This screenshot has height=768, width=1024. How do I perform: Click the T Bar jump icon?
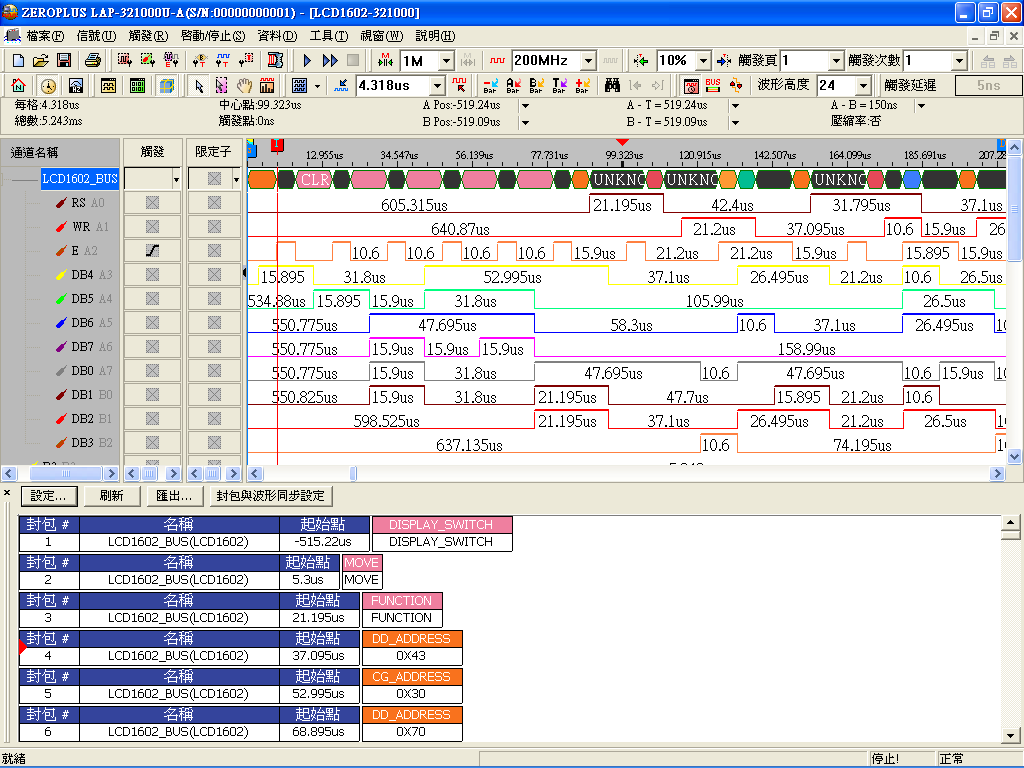(x=560, y=85)
